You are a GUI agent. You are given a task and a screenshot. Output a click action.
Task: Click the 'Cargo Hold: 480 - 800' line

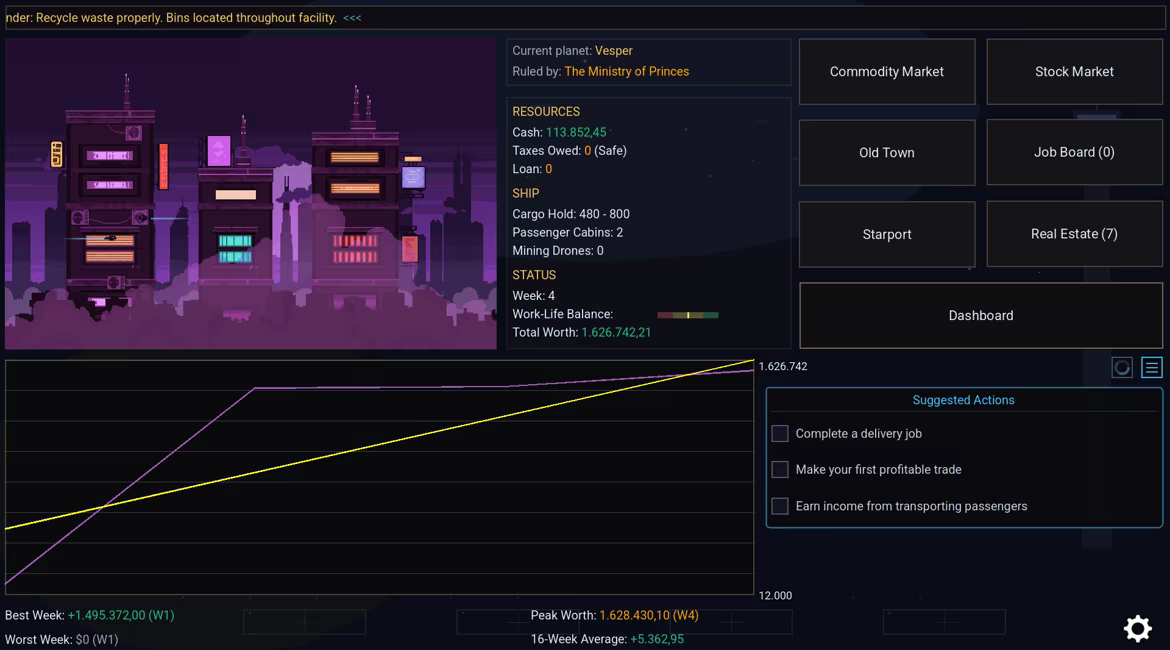click(571, 214)
